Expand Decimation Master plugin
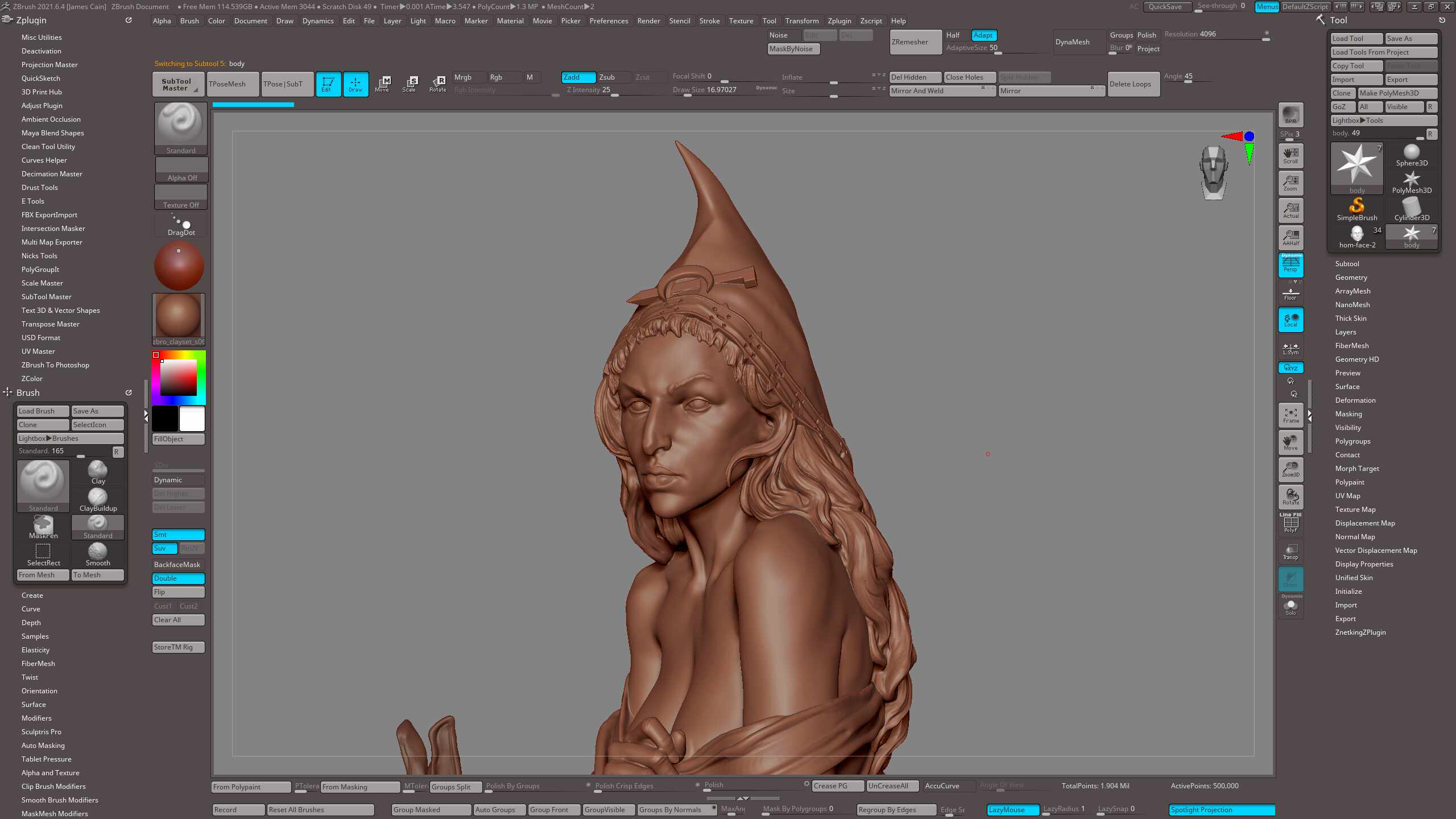This screenshot has height=819, width=1456. tap(52, 174)
